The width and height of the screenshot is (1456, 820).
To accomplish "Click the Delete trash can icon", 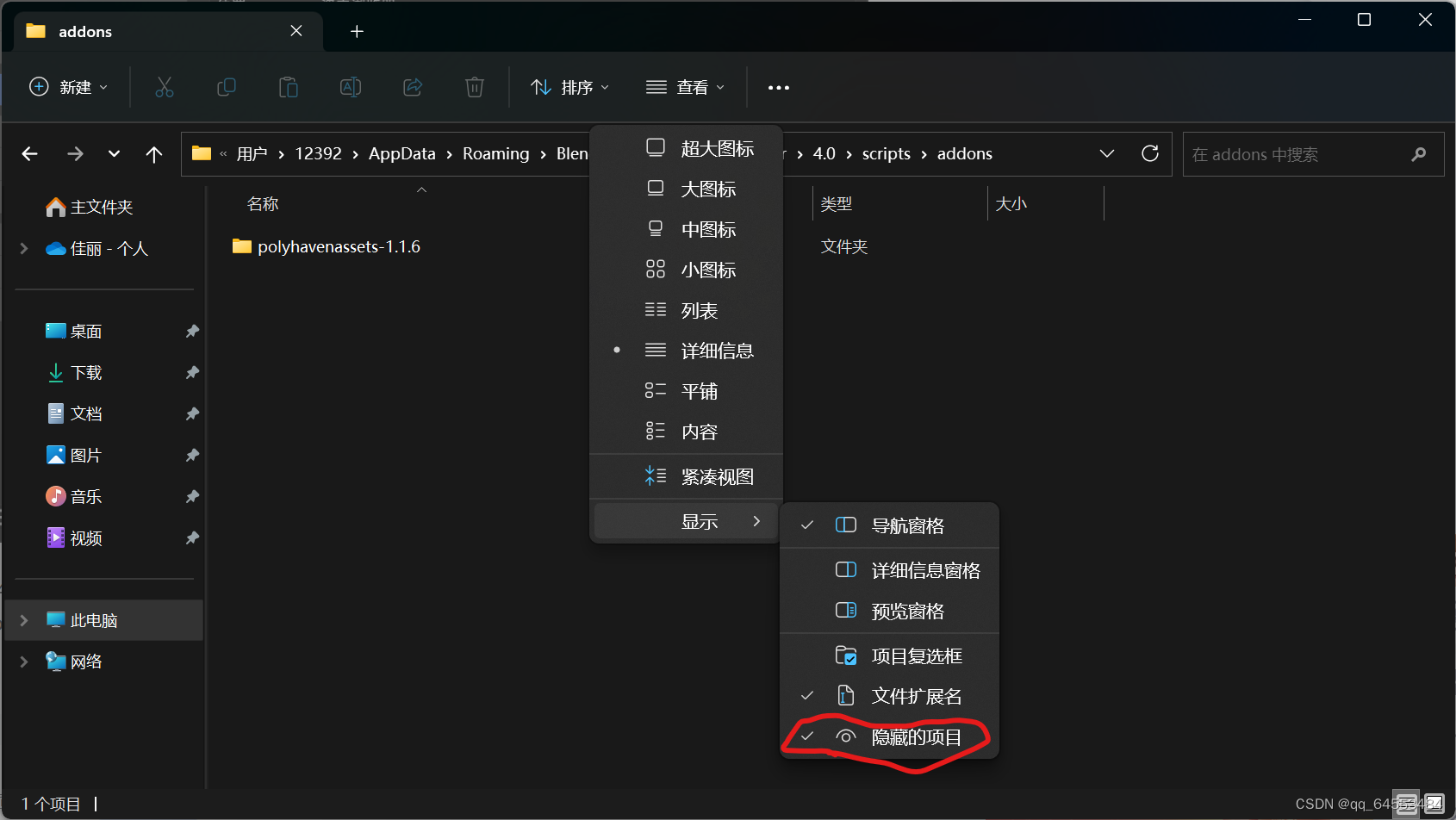I will click(475, 87).
